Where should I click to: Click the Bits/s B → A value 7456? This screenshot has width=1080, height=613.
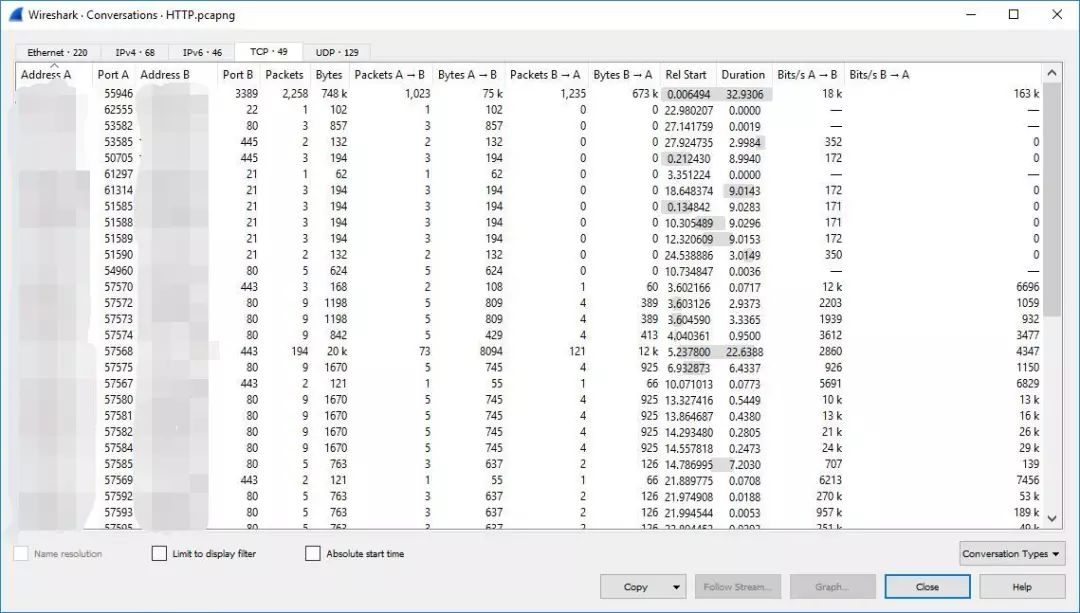click(1028, 480)
